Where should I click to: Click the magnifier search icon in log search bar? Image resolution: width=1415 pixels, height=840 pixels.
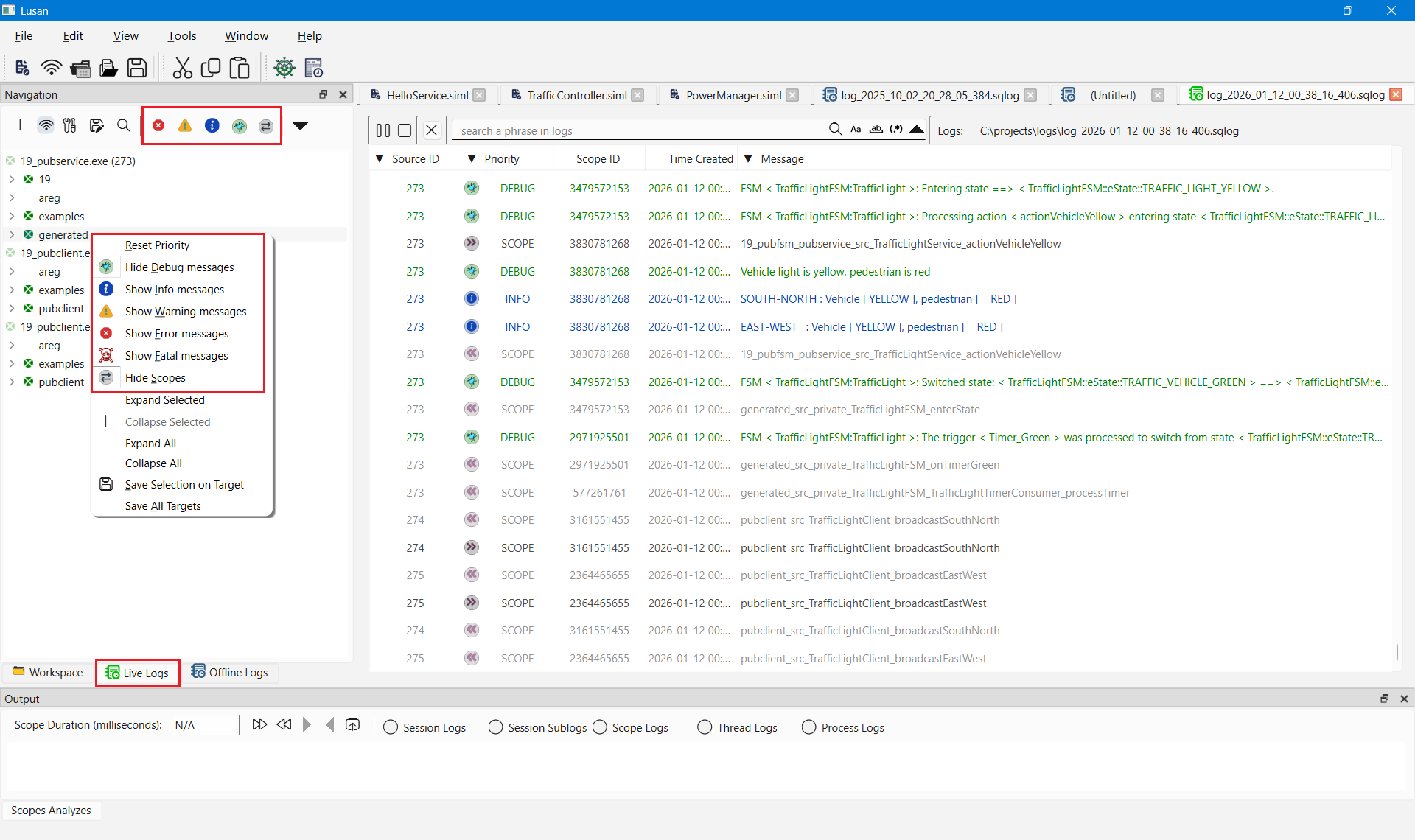pyautogui.click(x=835, y=130)
